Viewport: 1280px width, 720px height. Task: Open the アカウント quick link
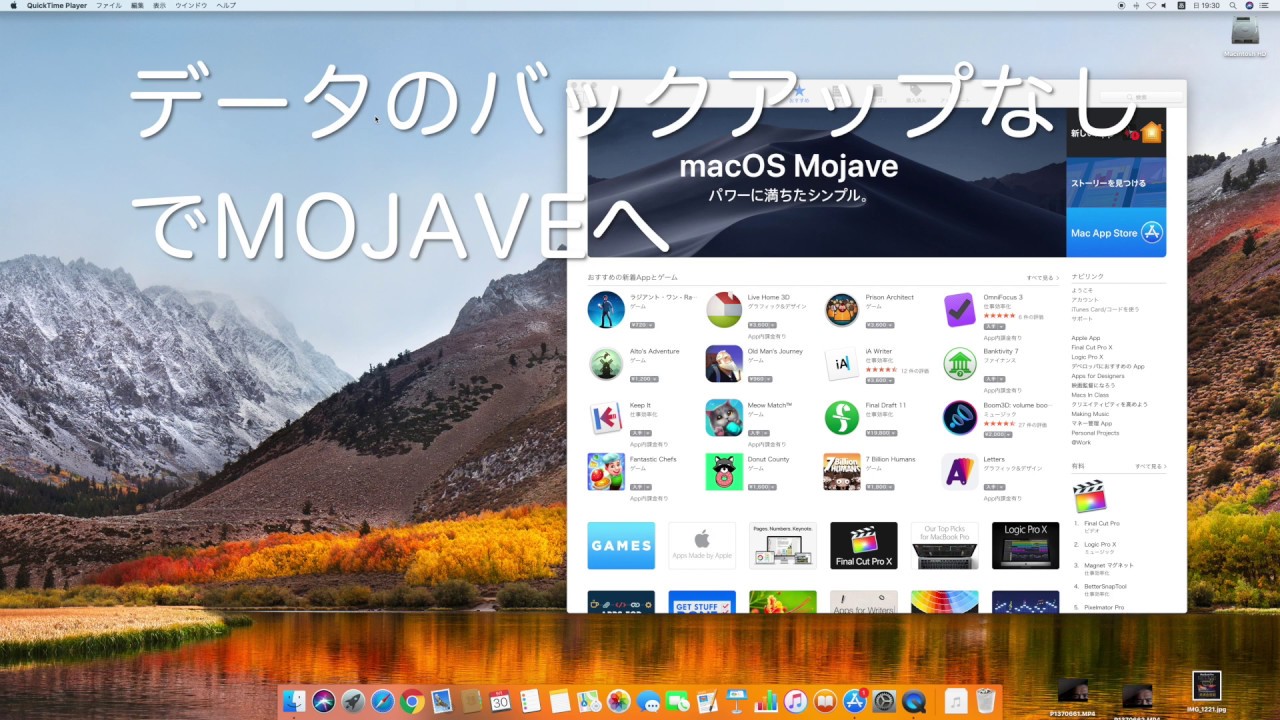tap(1085, 300)
